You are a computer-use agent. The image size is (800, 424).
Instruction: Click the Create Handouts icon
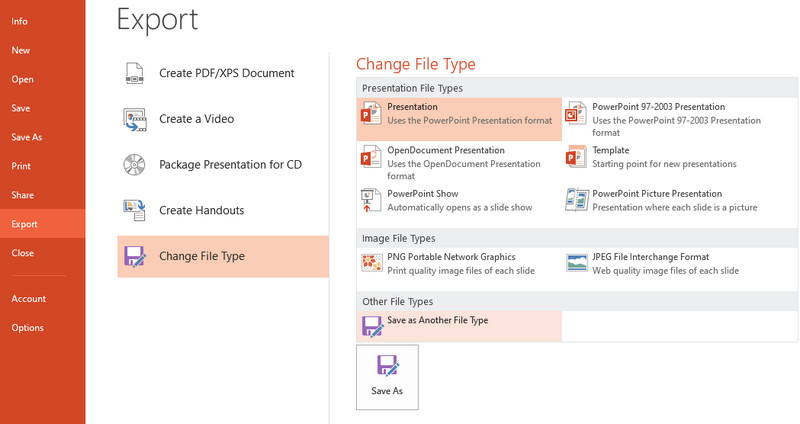point(134,210)
